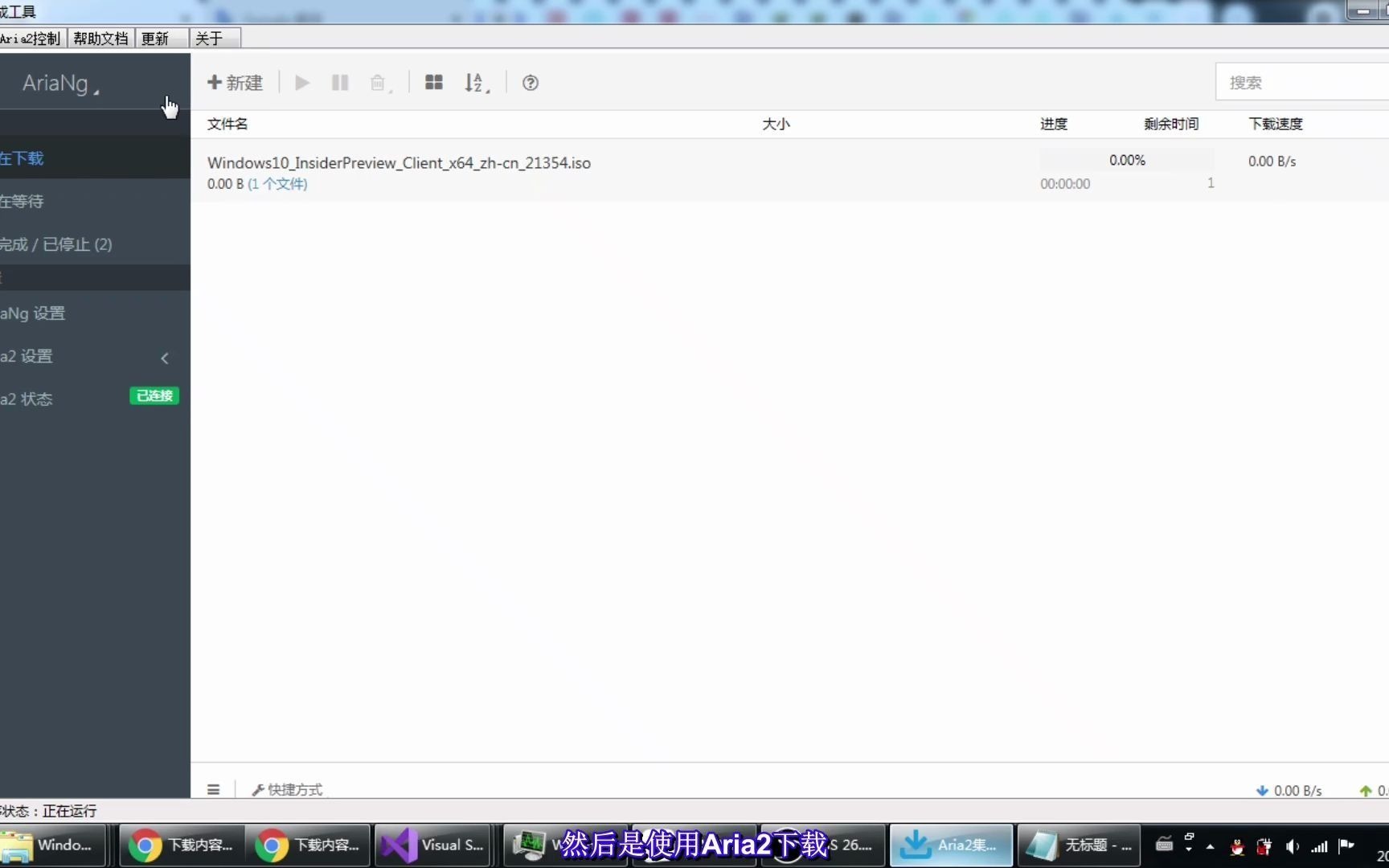Open the sort order A-Z dropdown

477,83
